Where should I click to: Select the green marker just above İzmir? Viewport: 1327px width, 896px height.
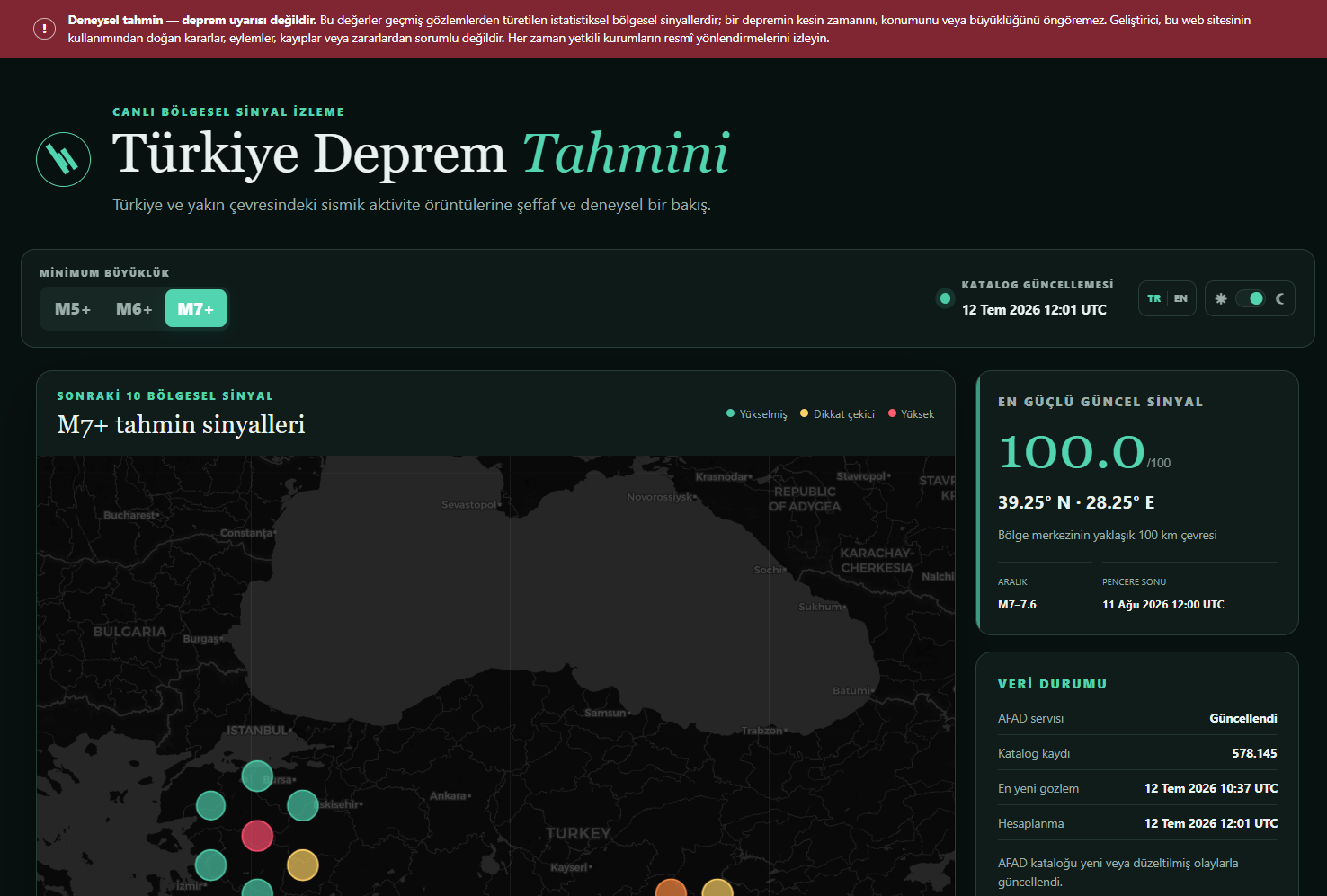click(x=210, y=865)
